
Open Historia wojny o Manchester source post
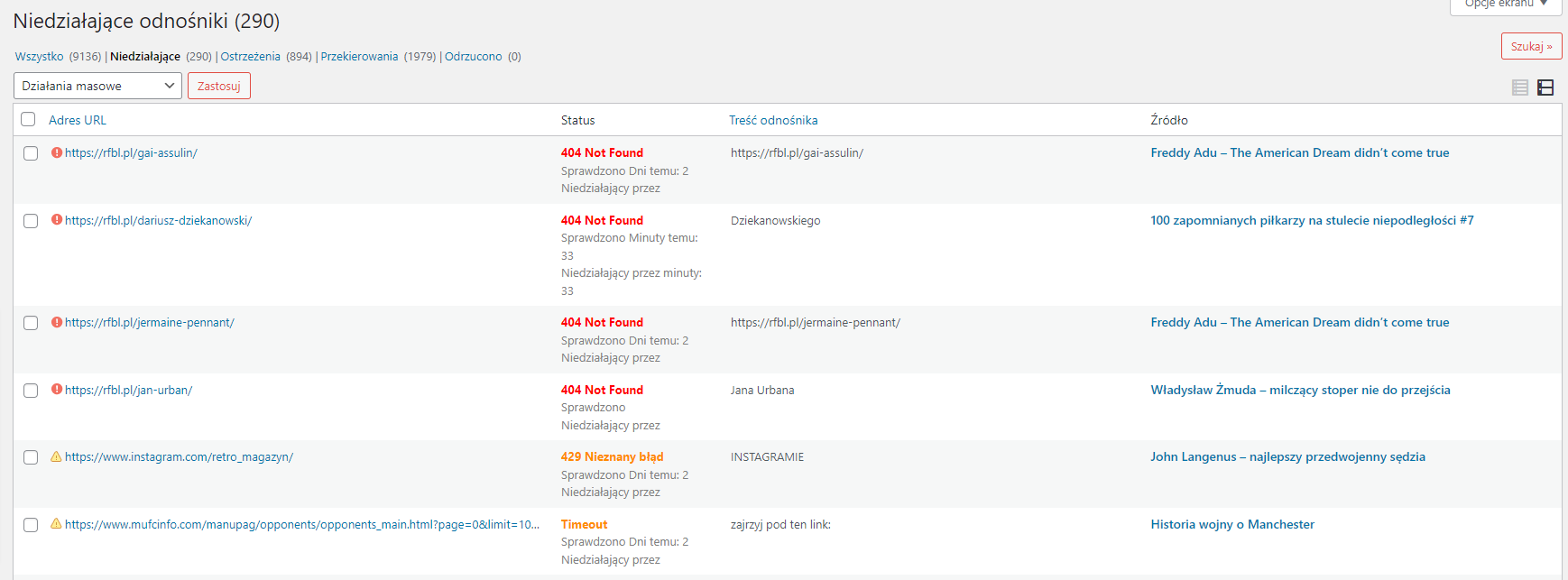pyautogui.click(x=1231, y=524)
